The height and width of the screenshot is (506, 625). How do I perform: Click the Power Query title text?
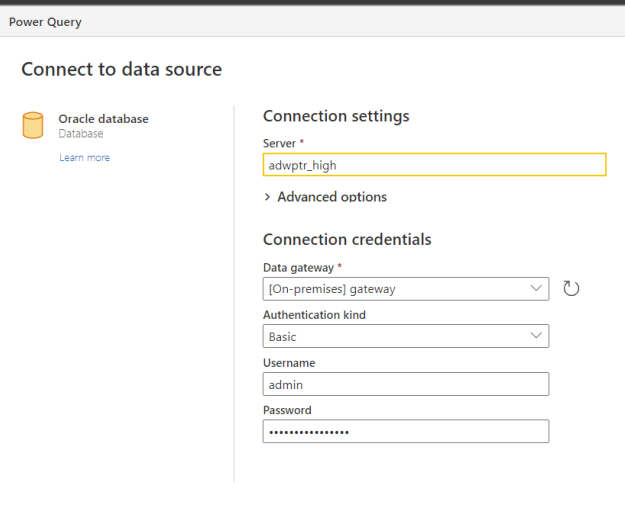pos(45,21)
